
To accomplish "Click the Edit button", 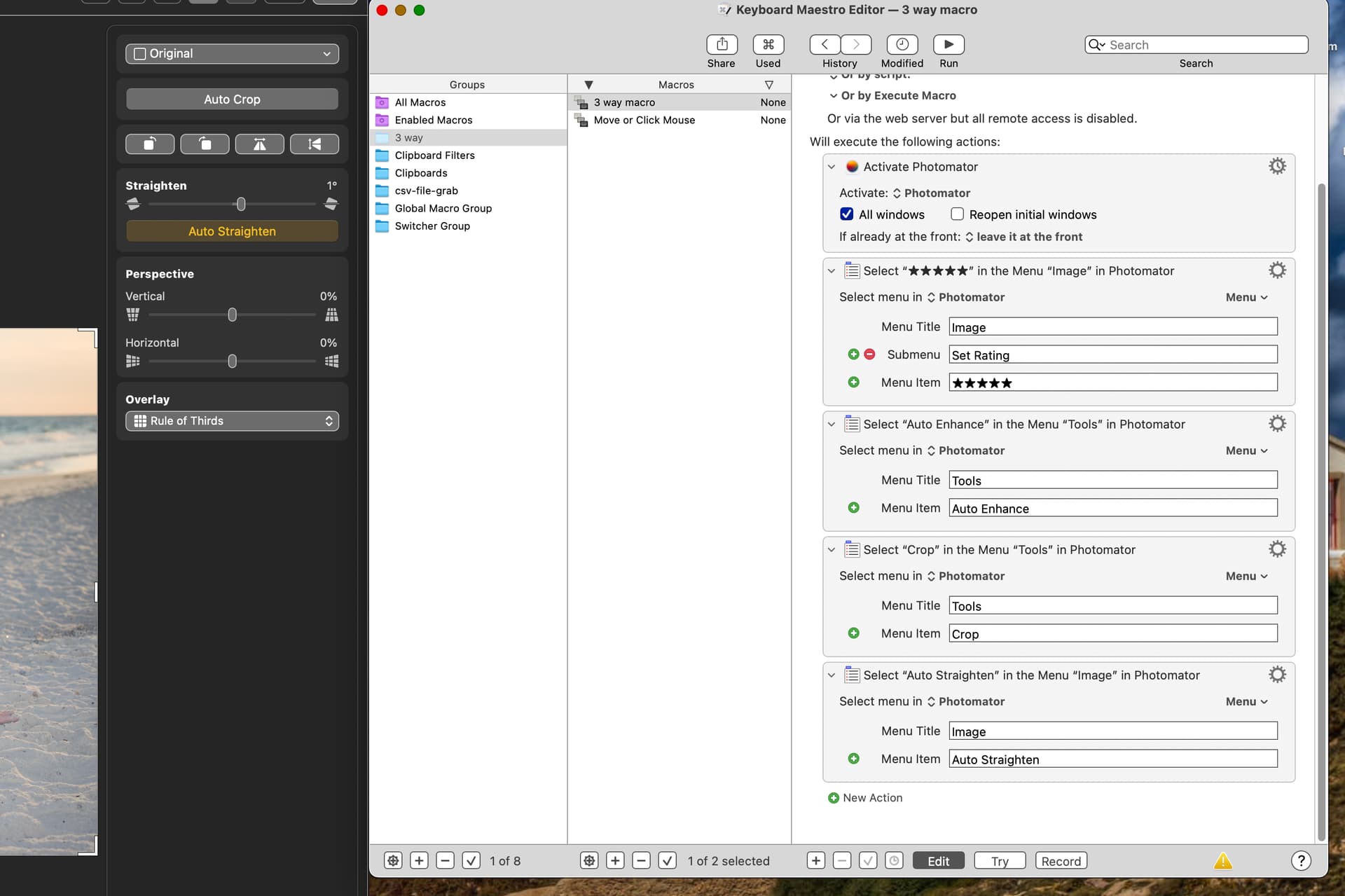I will pyautogui.click(x=939, y=861).
